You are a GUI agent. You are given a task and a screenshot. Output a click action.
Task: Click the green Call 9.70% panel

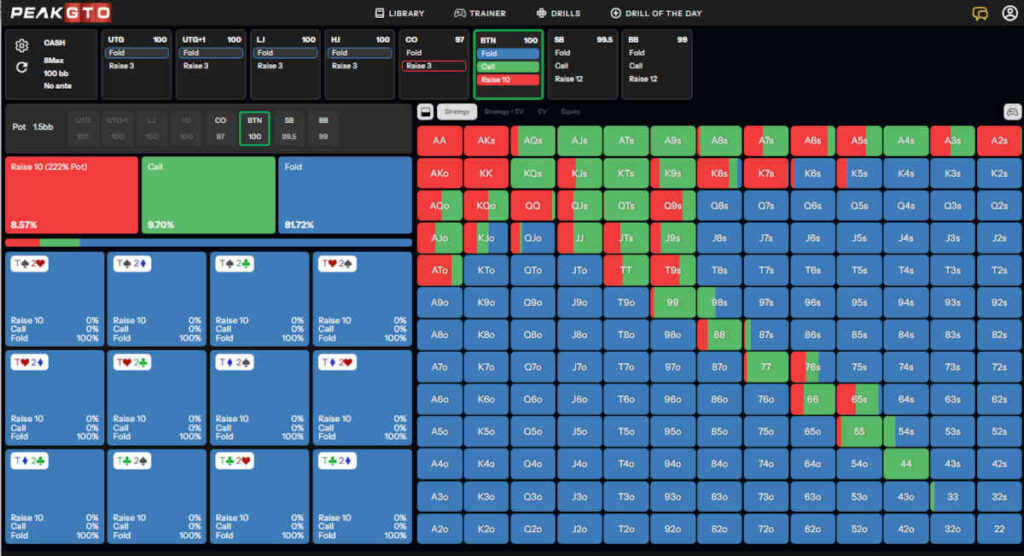click(208, 195)
